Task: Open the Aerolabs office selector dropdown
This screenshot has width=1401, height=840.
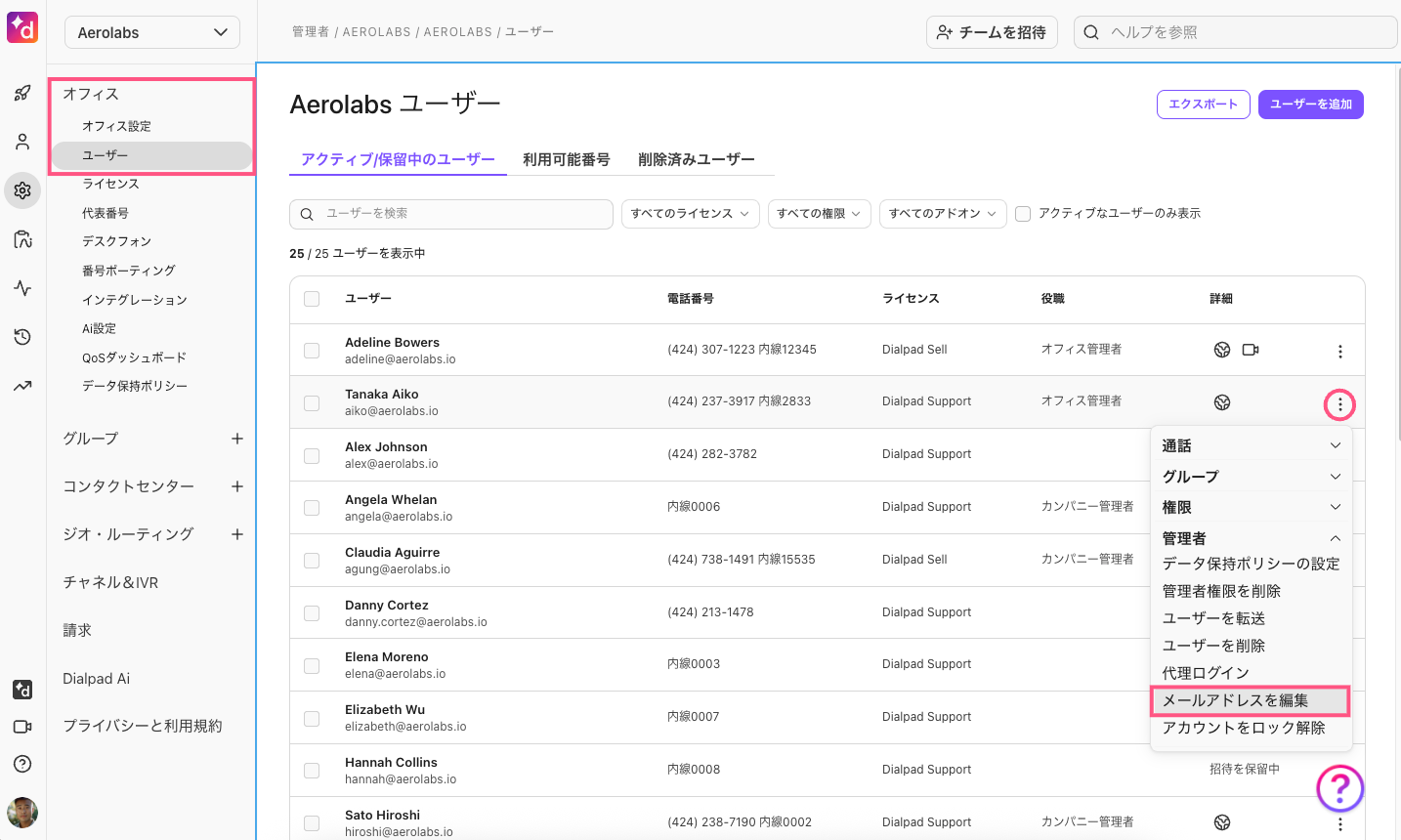Action: point(152,32)
